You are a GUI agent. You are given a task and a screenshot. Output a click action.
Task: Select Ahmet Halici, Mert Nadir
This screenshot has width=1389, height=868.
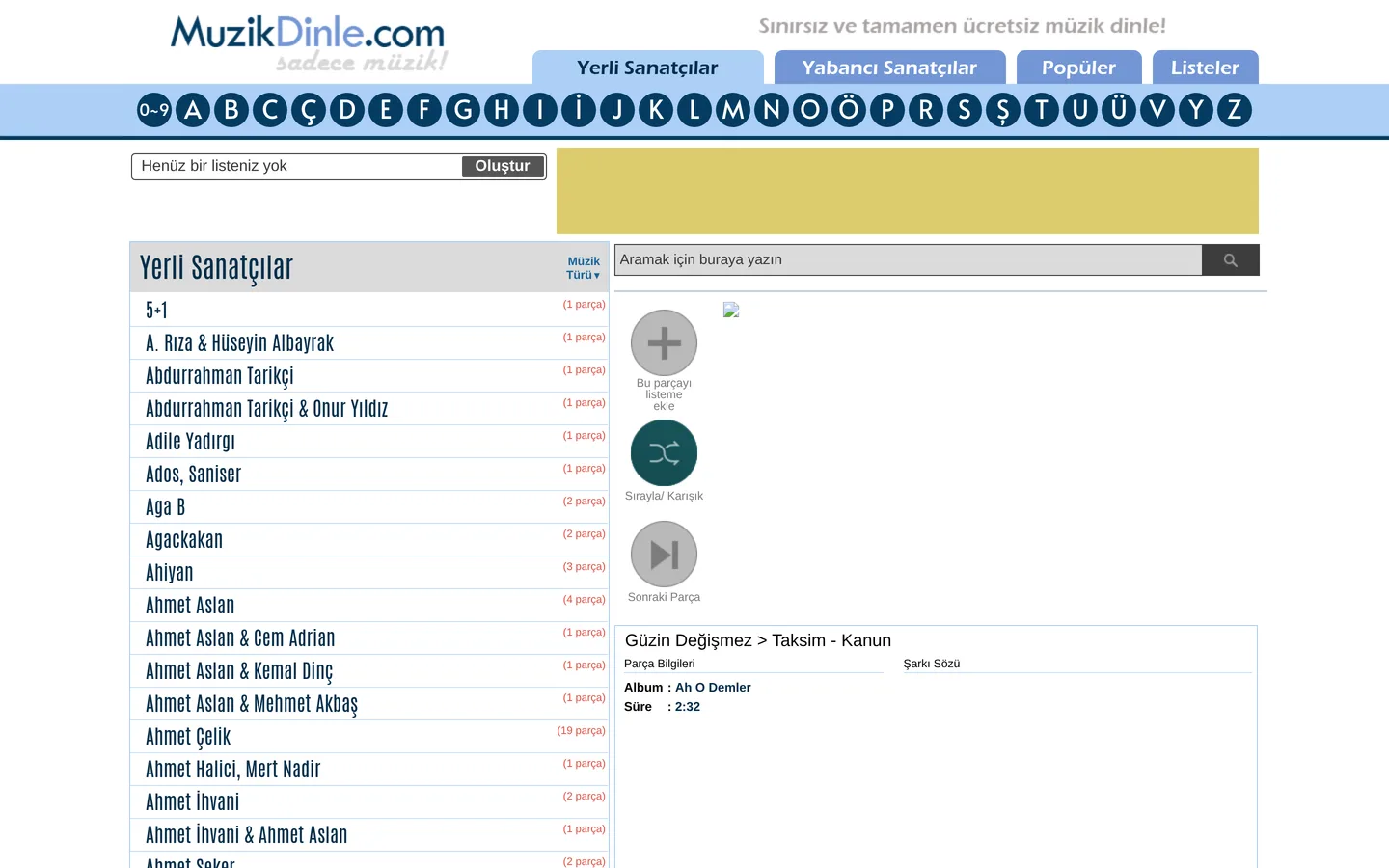pyautogui.click(x=369, y=770)
